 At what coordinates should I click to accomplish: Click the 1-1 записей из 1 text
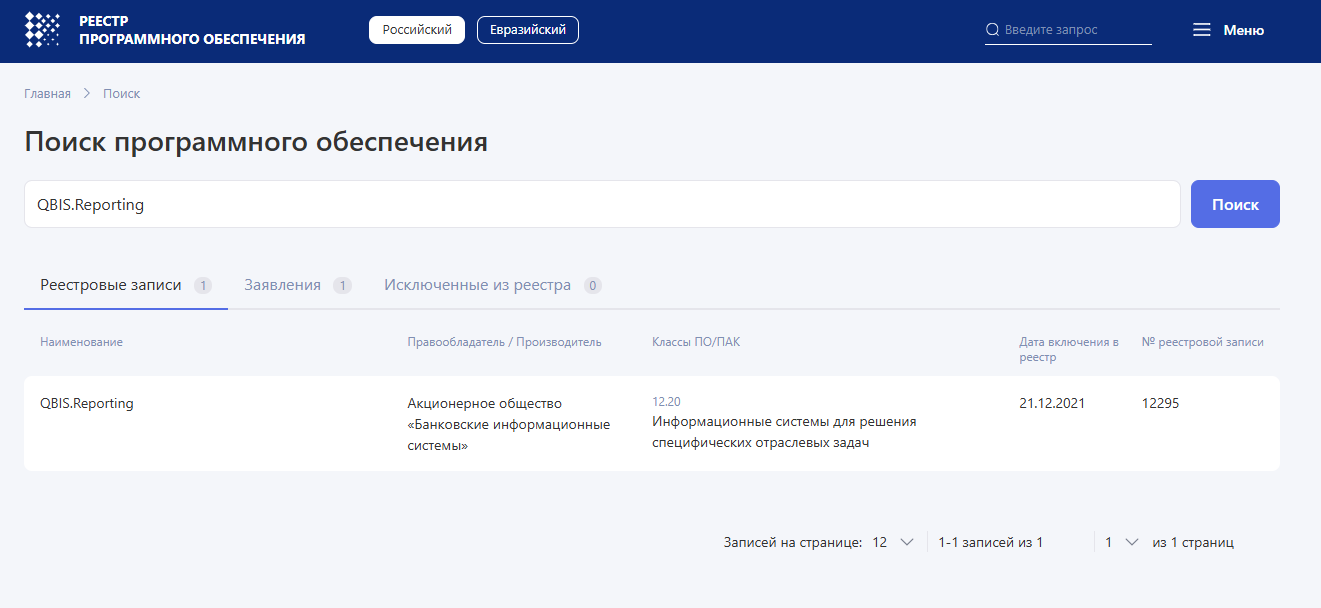pyautogui.click(x=991, y=542)
